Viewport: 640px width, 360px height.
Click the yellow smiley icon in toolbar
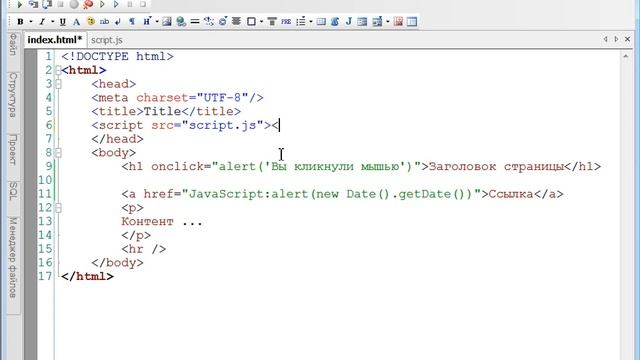[91, 22]
